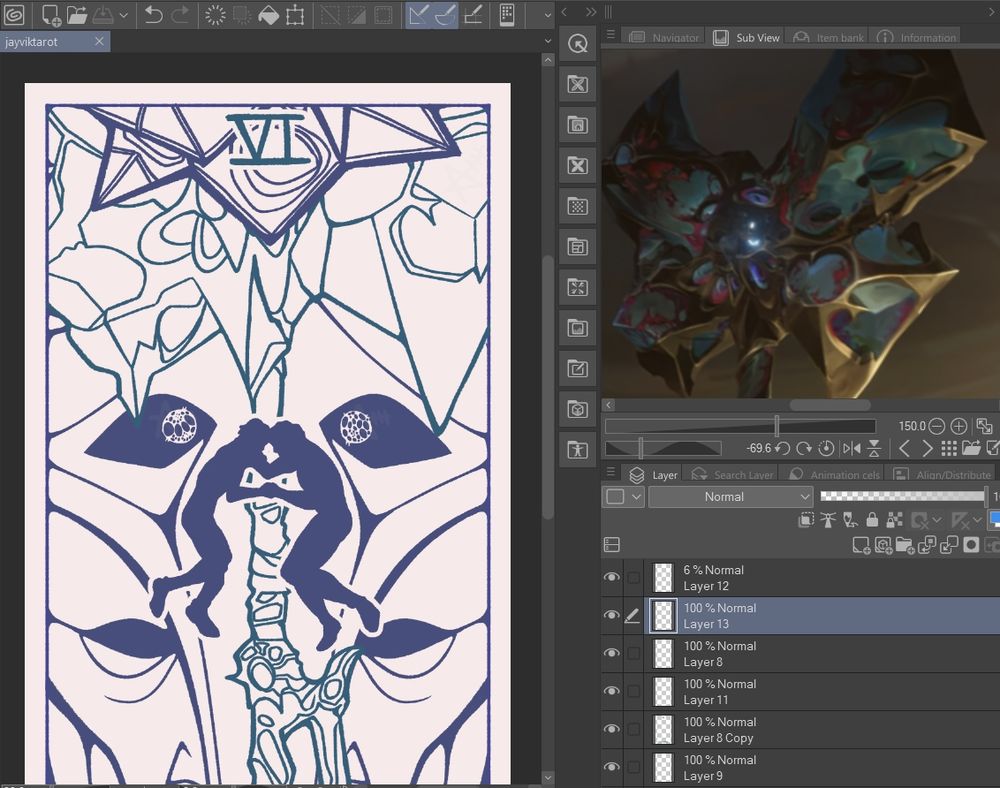Close the jayviktarot canvas tab

coord(99,42)
